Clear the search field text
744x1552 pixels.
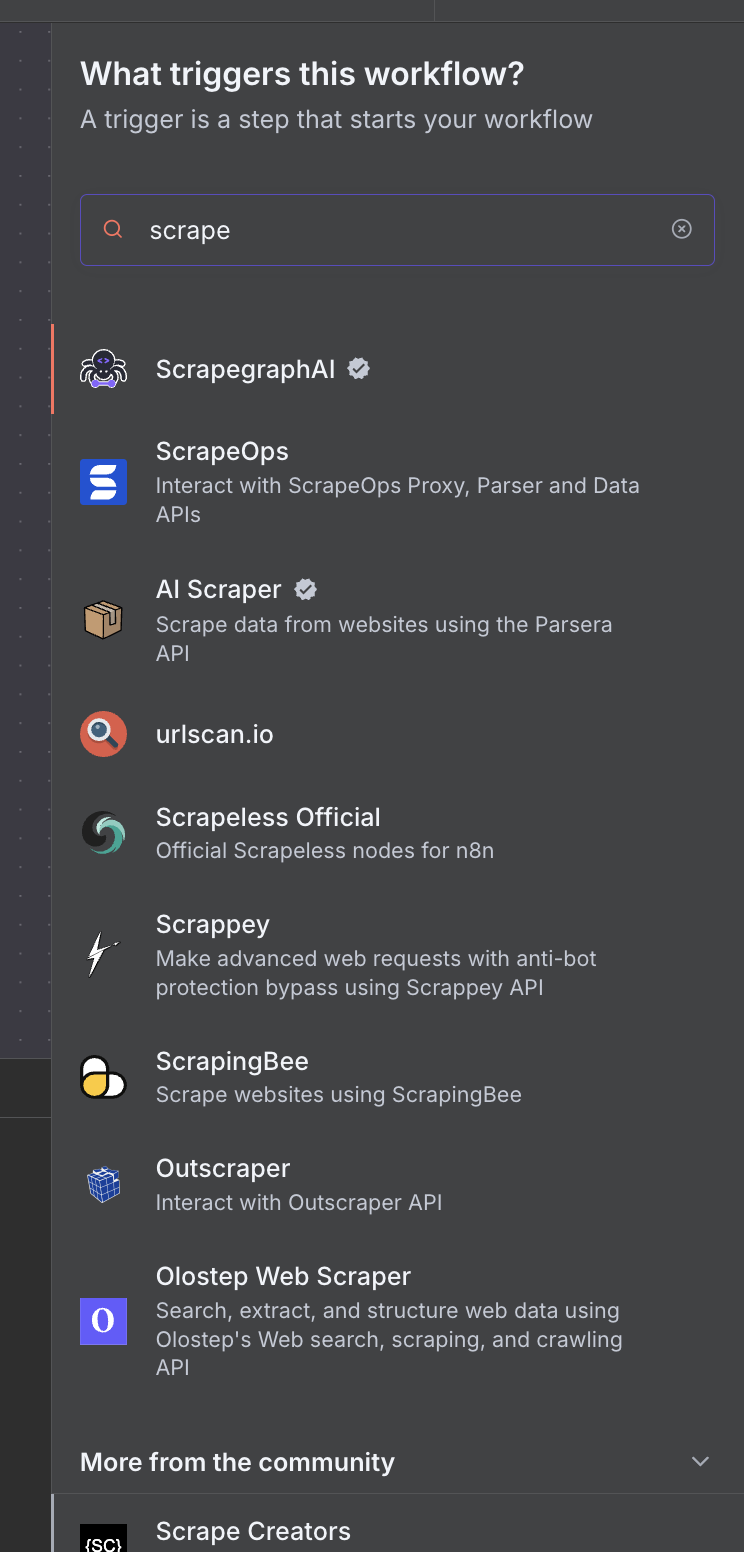point(681,229)
